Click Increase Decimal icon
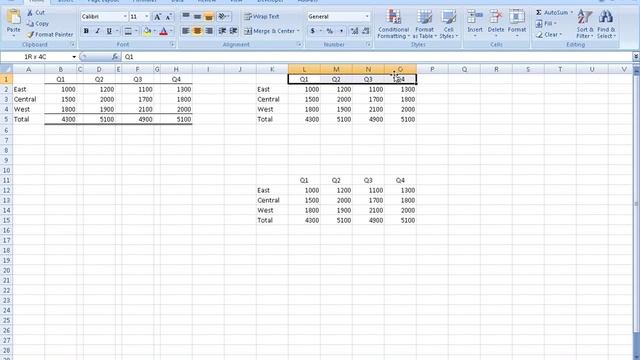This screenshot has height=360, width=640. (x=354, y=31)
